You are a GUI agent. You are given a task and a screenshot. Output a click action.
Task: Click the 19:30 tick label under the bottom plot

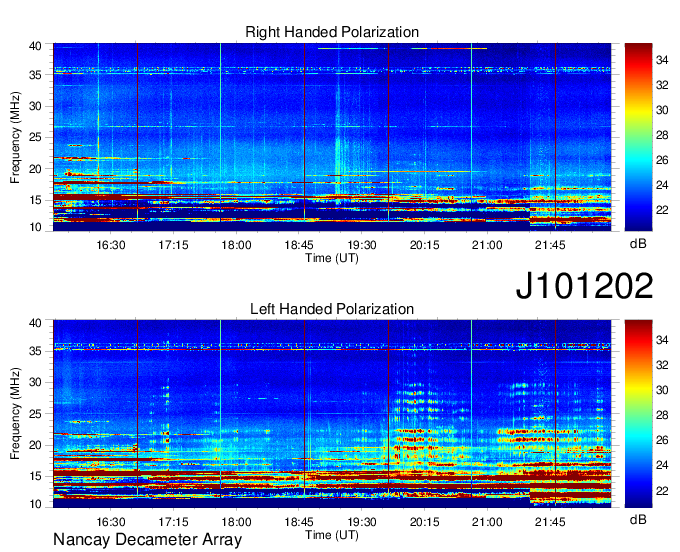362,522
